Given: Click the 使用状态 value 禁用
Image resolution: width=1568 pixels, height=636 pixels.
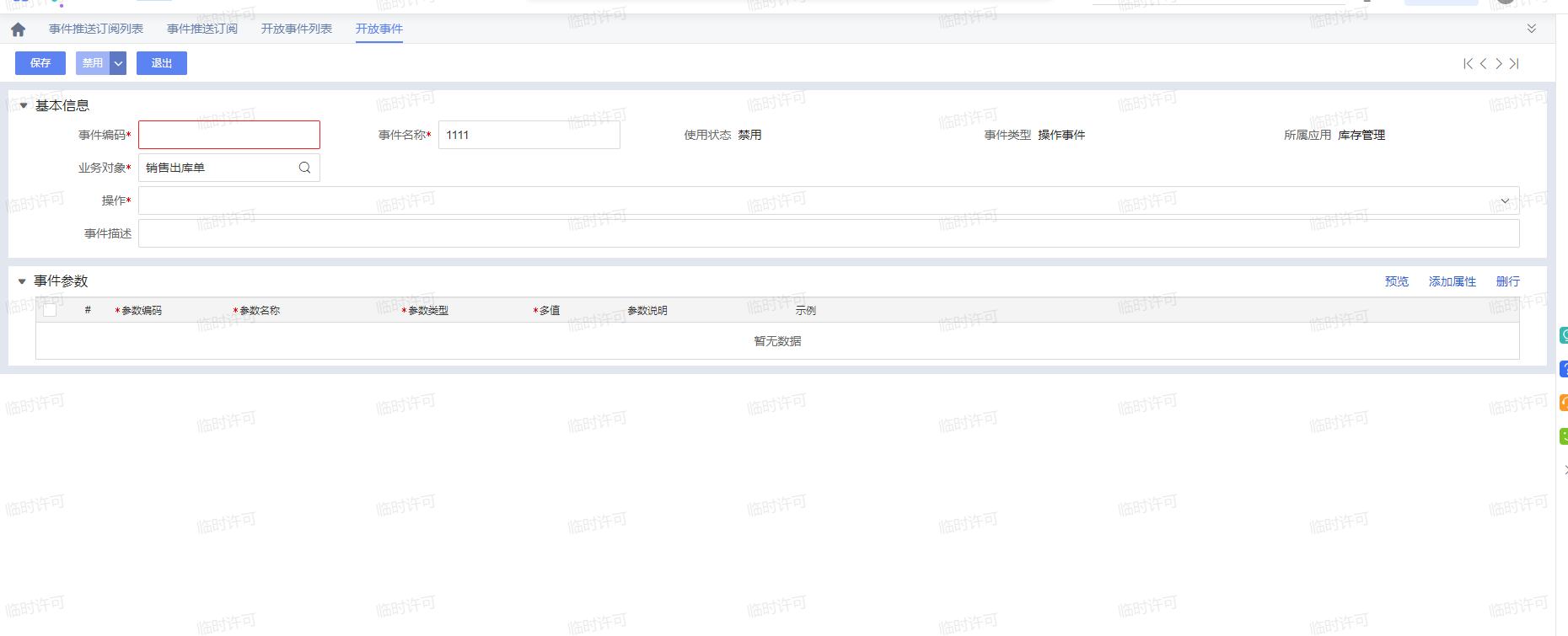Looking at the screenshot, I should coord(750,135).
